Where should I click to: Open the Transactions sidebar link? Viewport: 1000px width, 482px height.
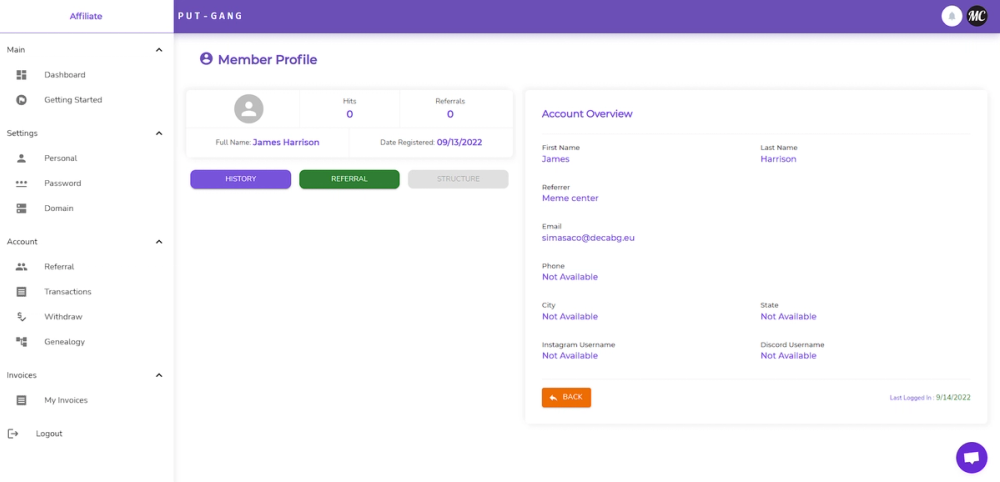pos(68,291)
